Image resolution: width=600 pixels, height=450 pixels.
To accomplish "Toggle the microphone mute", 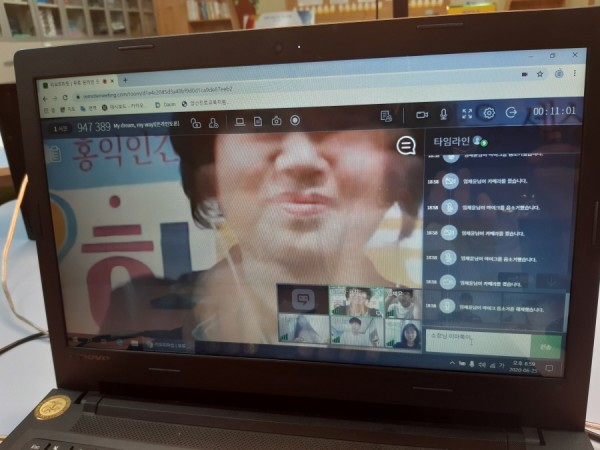I will pyautogui.click(x=443, y=114).
